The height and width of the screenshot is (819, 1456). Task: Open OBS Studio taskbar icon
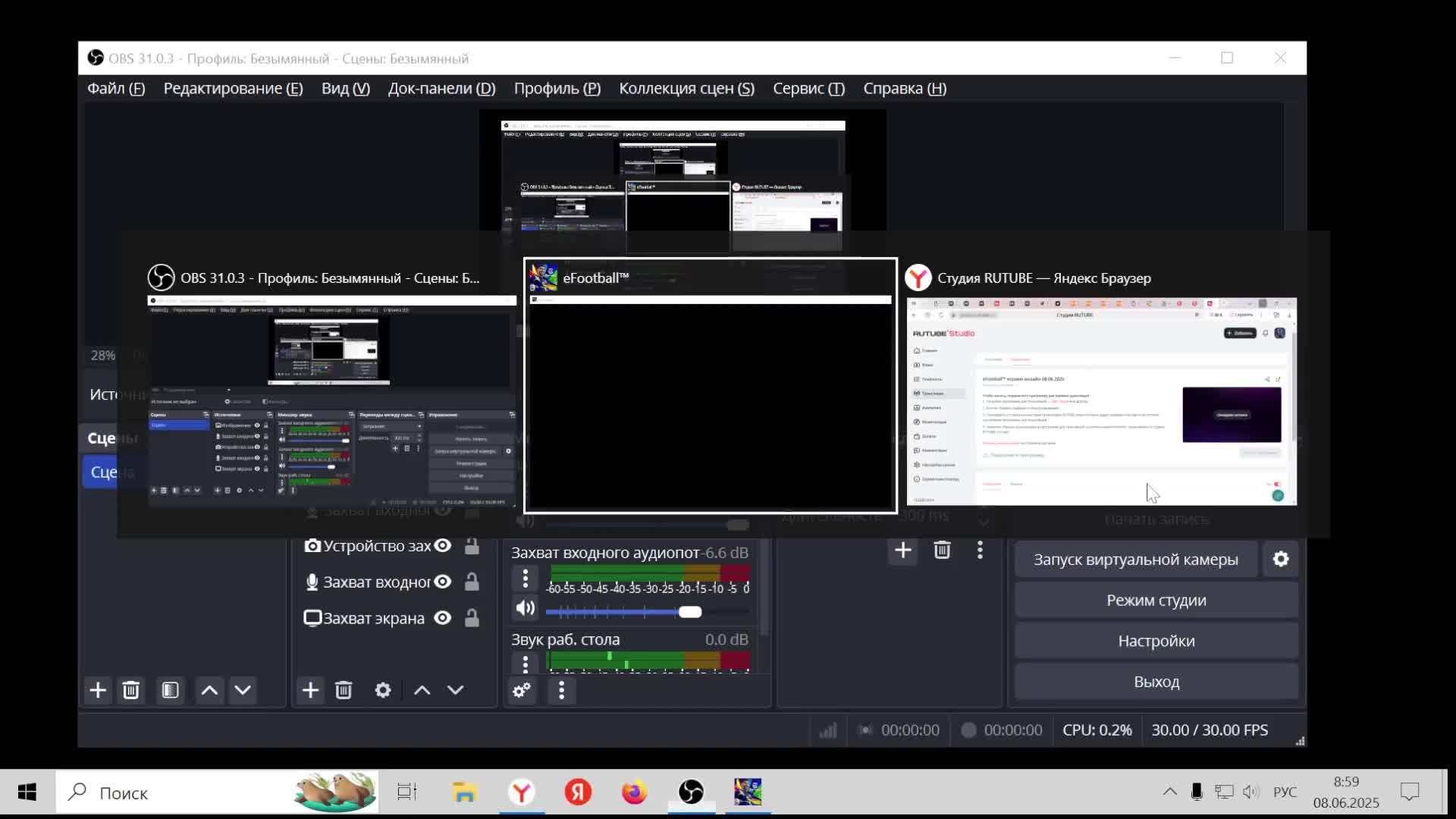691,793
